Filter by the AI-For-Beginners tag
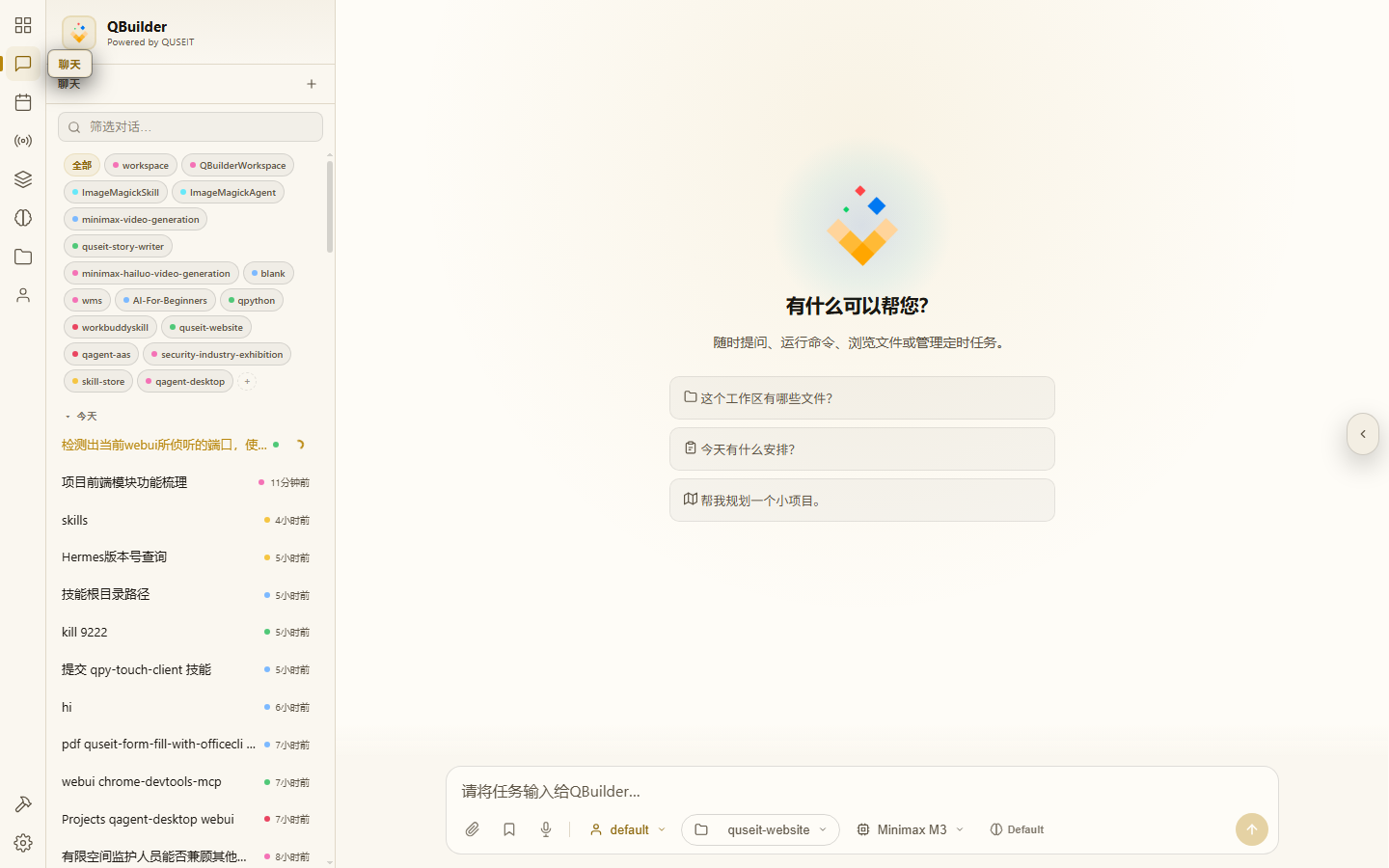 coord(165,300)
